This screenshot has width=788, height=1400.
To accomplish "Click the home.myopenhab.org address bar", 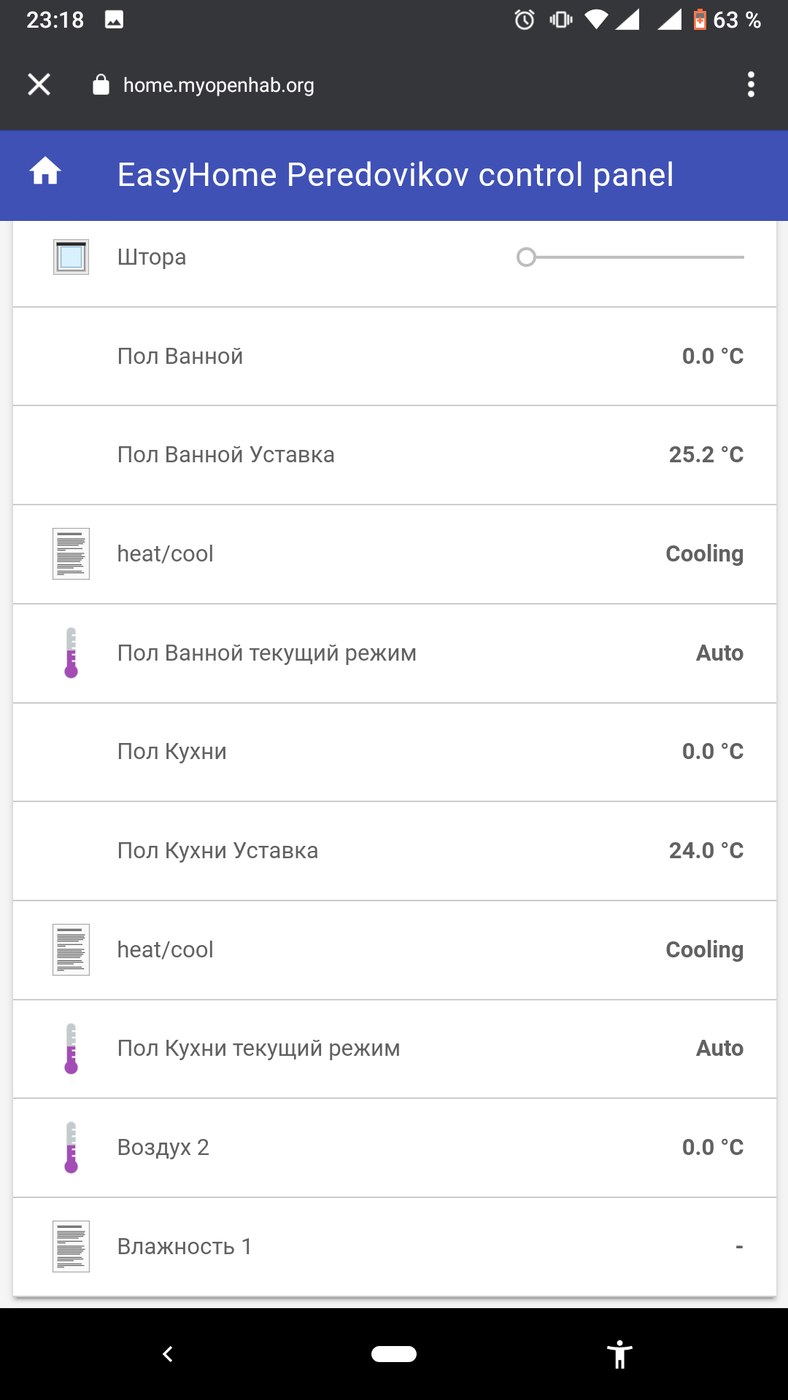I will 218,85.
